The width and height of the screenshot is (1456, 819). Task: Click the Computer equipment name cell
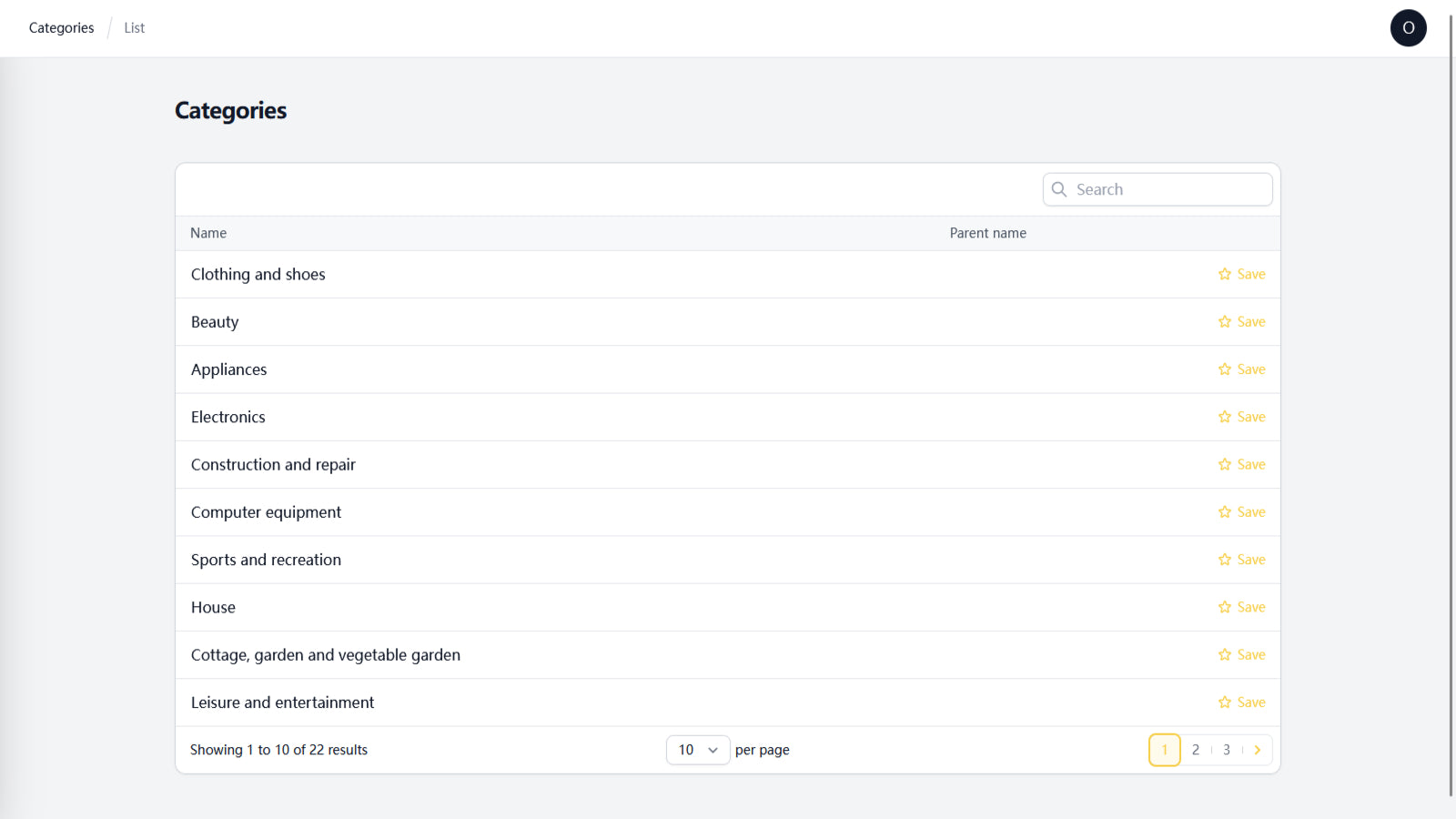[266, 512]
